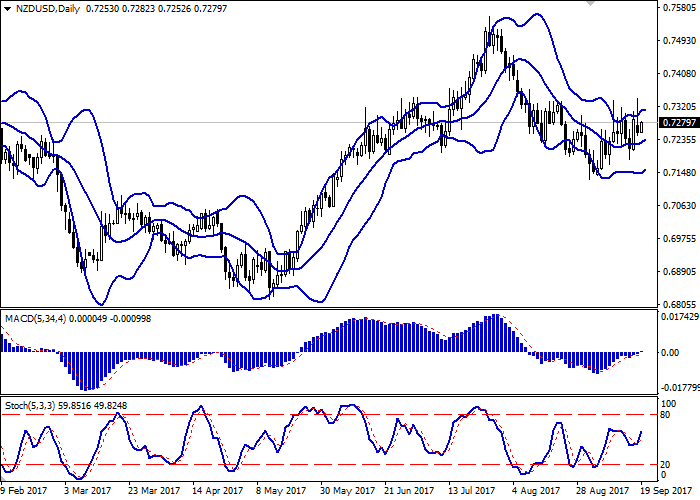Viewport: 700px width, 500px height.
Task: Click the 0.71480 price axis label
Action: click(679, 173)
